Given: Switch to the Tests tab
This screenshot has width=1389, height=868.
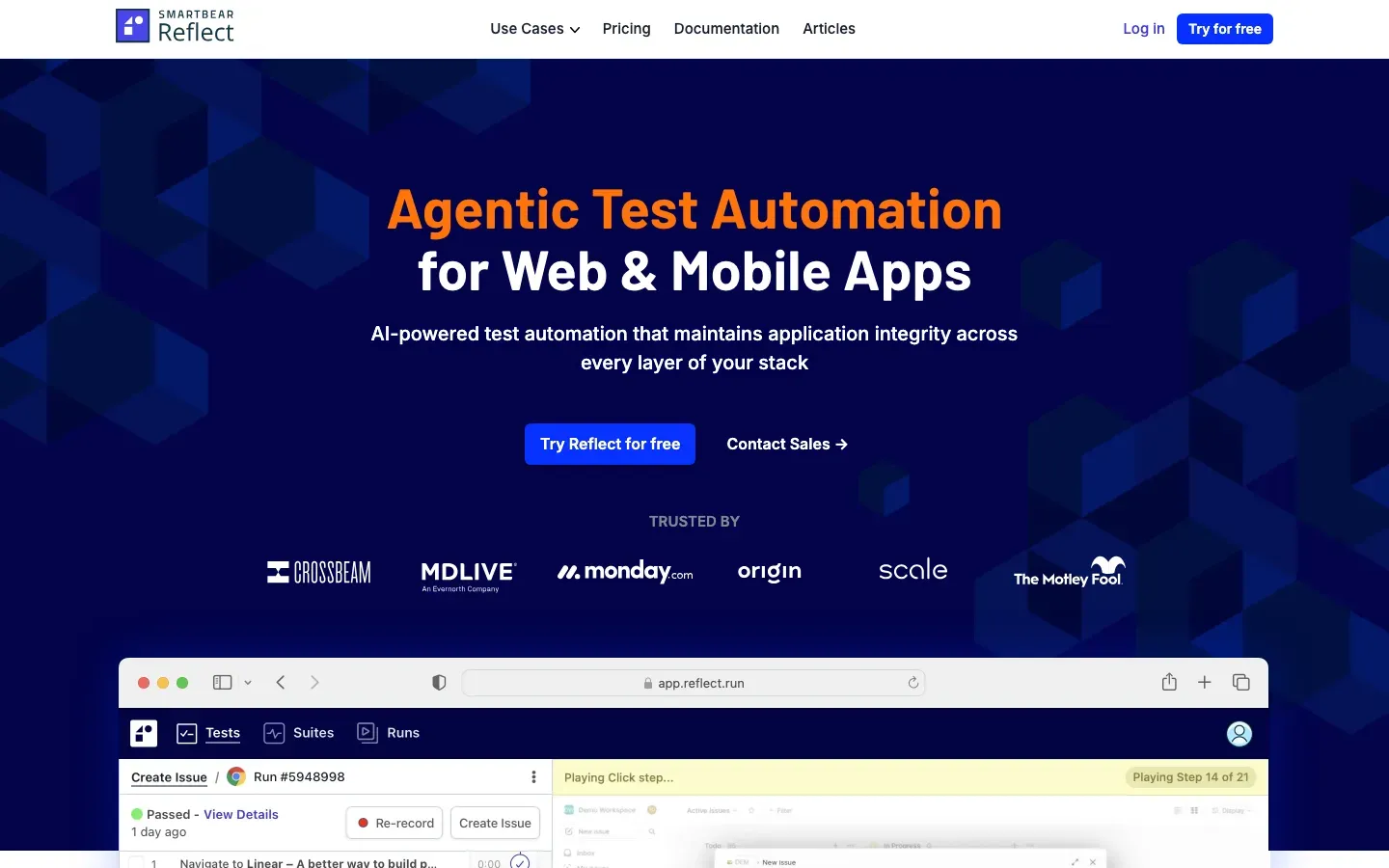Looking at the screenshot, I should pyautogui.click(x=208, y=733).
